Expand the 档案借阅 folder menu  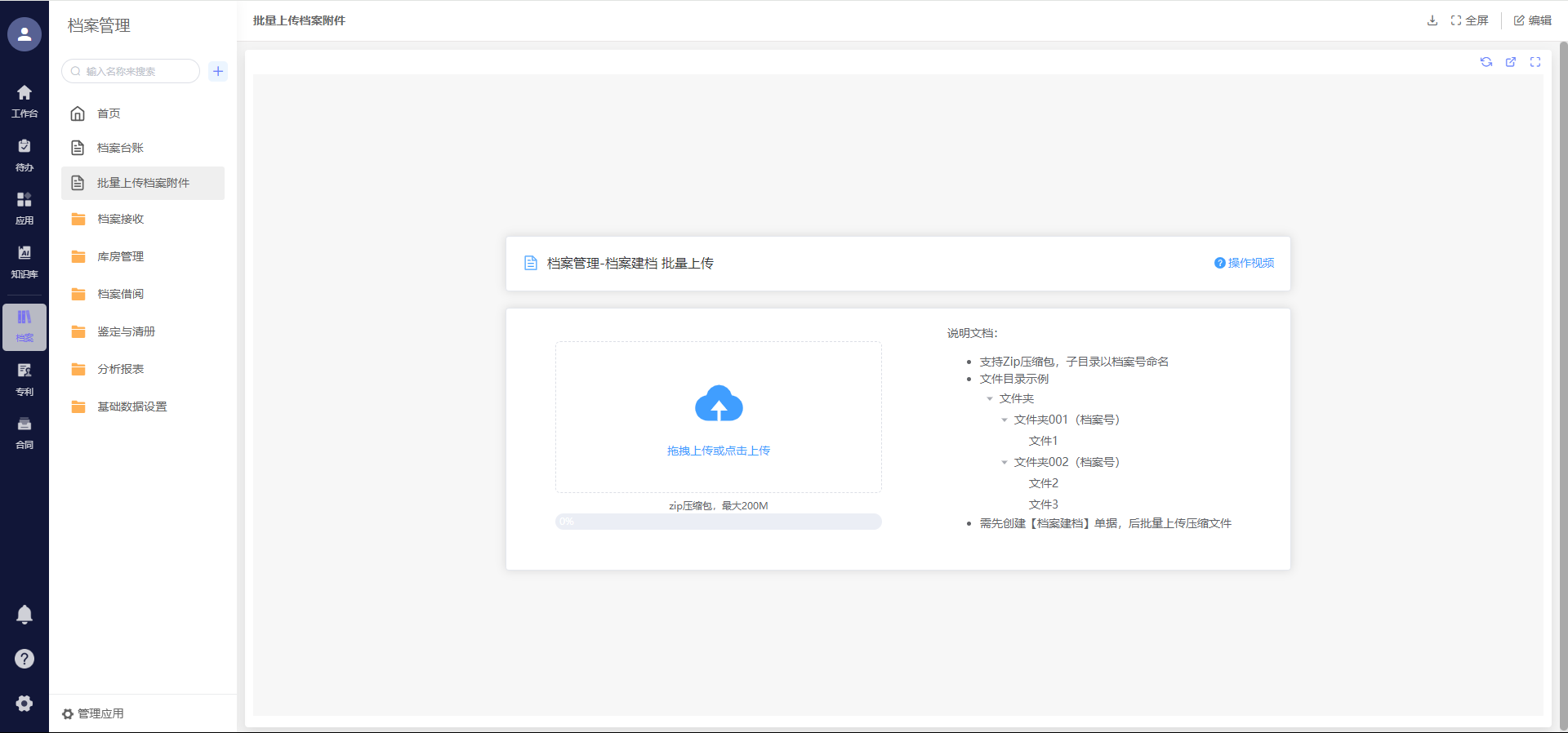(120, 294)
